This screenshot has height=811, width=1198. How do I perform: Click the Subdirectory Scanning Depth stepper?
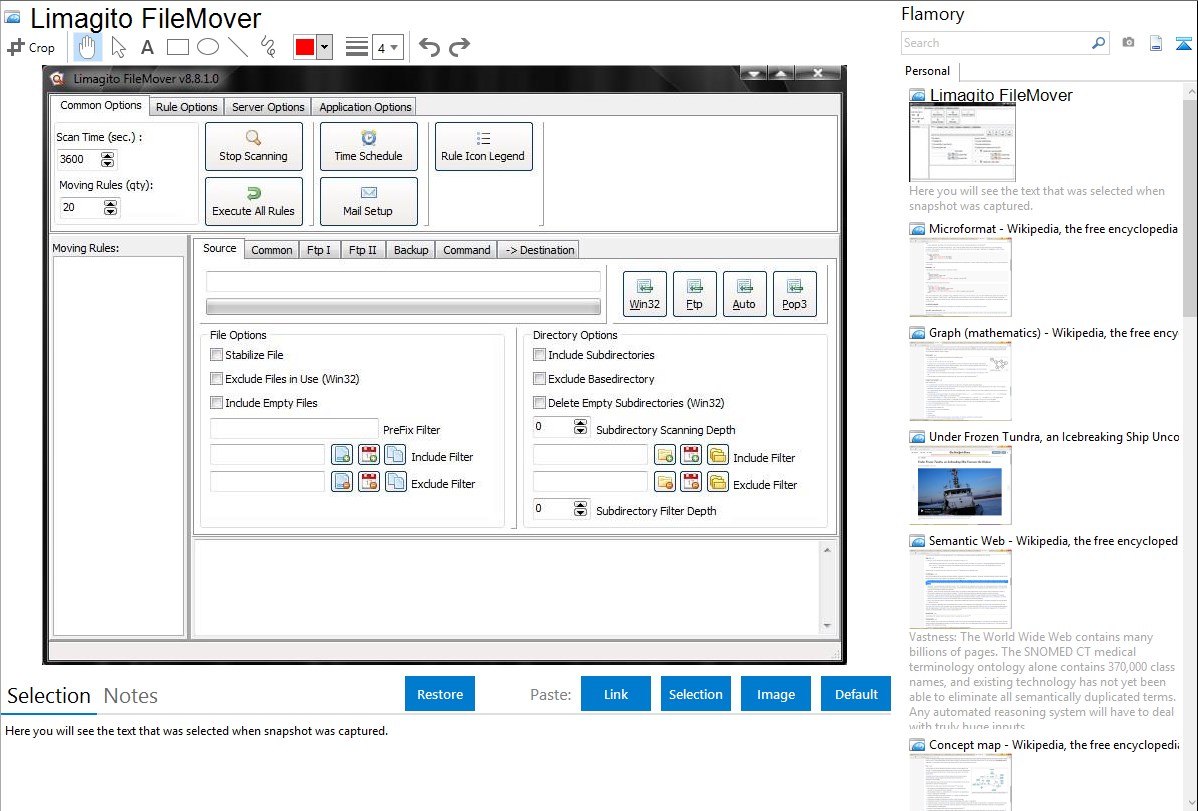(x=581, y=427)
